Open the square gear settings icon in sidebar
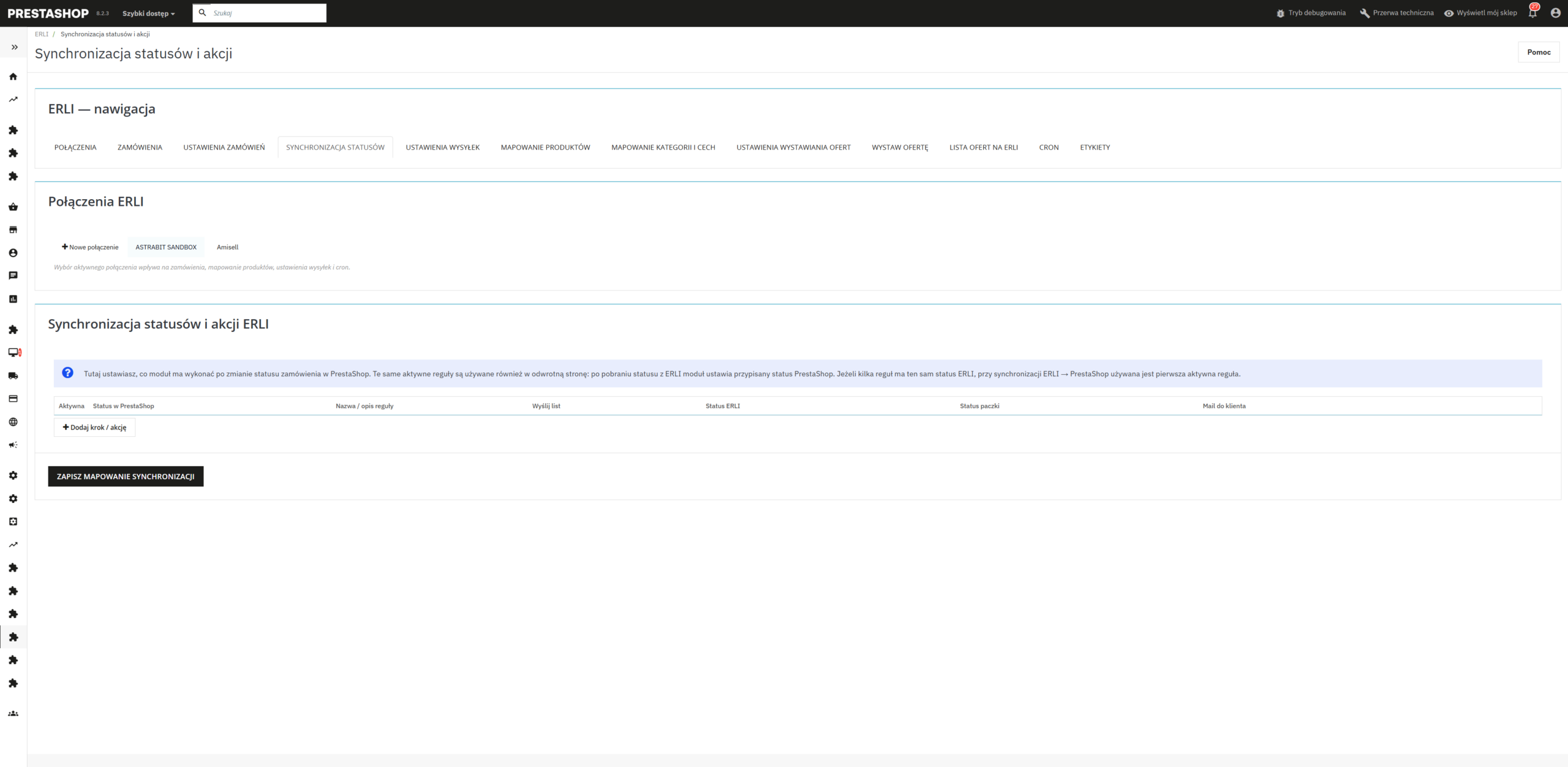Screen dimensions: 1568x767 (13, 521)
